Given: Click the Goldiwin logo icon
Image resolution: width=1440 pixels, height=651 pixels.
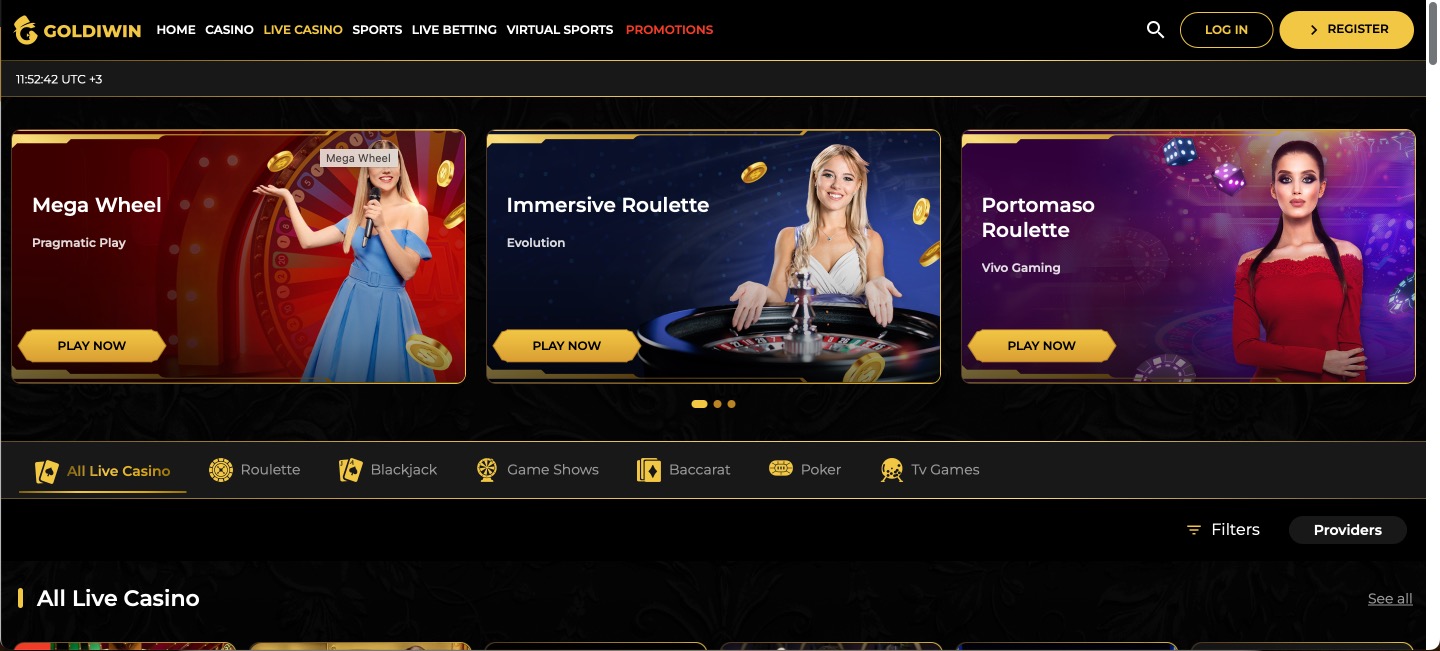Looking at the screenshot, I should (x=26, y=30).
